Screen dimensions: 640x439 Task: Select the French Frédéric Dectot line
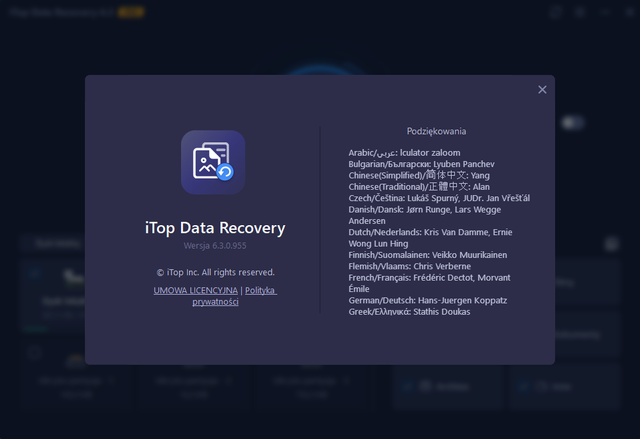point(429,283)
